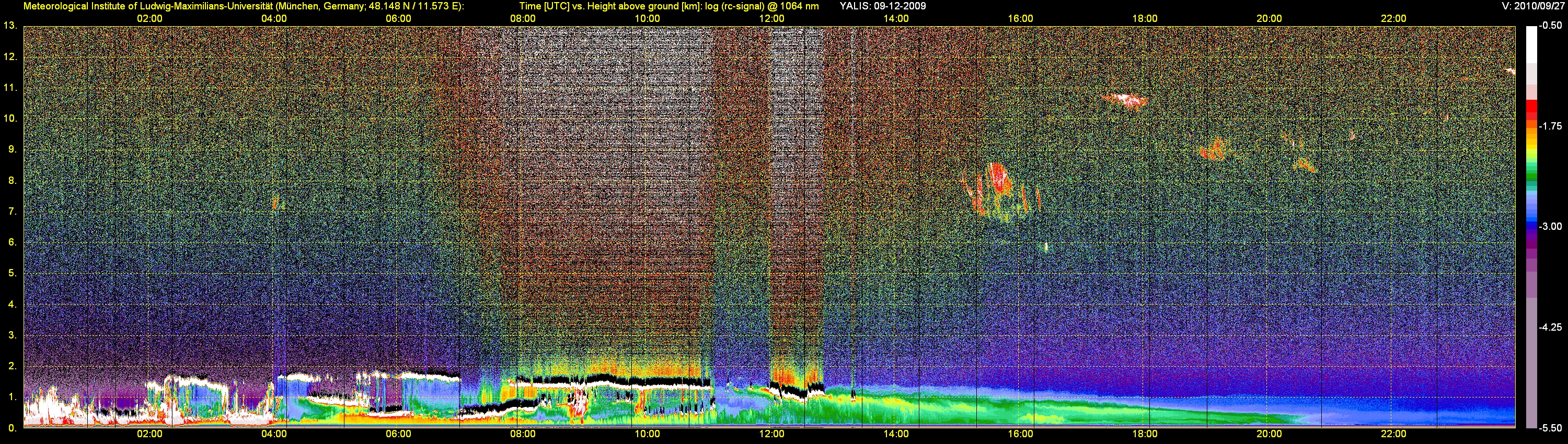
Task: Click the '18:00' label on the bottom time axis
Action: 1145,434
